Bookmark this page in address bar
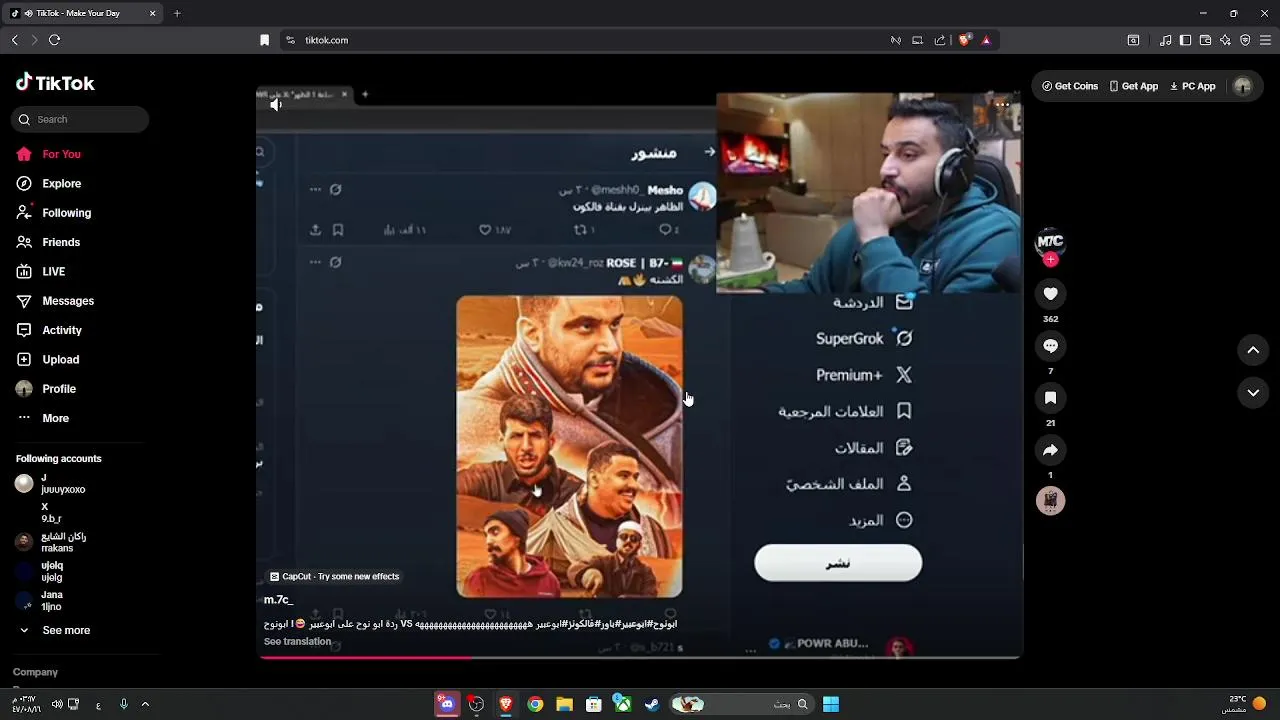The width and height of the screenshot is (1280, 720). pyautogui.click(x=264, y=40)
